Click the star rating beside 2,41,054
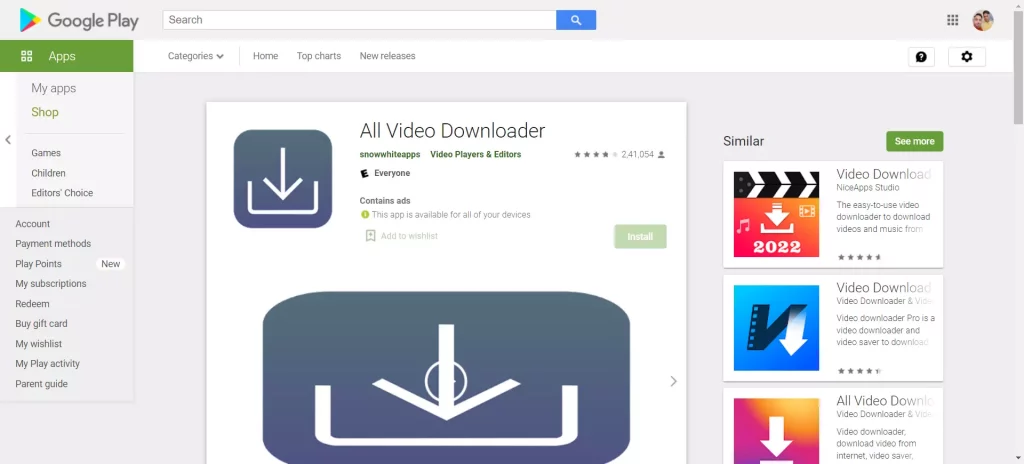 596,155
